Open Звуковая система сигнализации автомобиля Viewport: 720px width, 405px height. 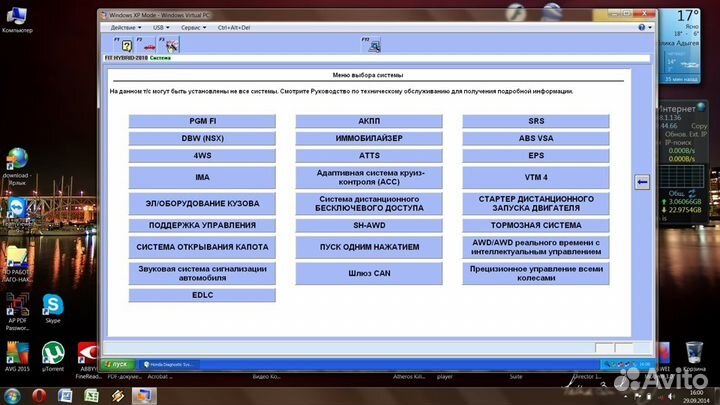(x=202, y=273)
